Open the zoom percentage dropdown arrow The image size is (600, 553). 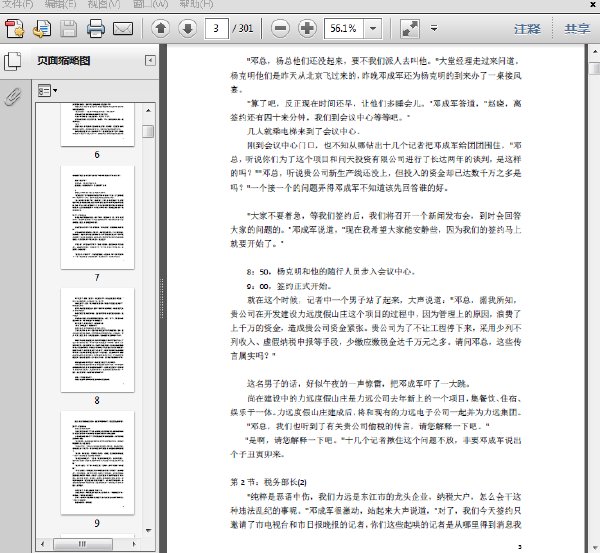(373, 29)
